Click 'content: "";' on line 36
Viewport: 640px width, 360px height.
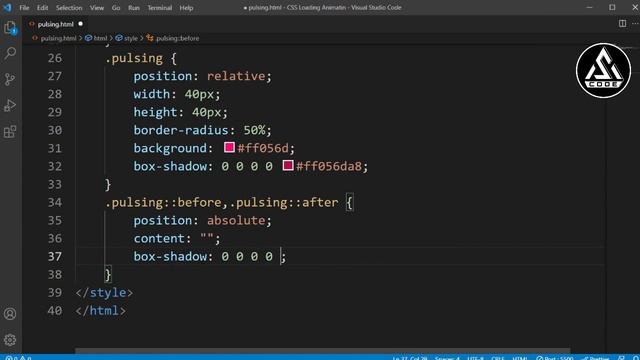coord(177,238)
